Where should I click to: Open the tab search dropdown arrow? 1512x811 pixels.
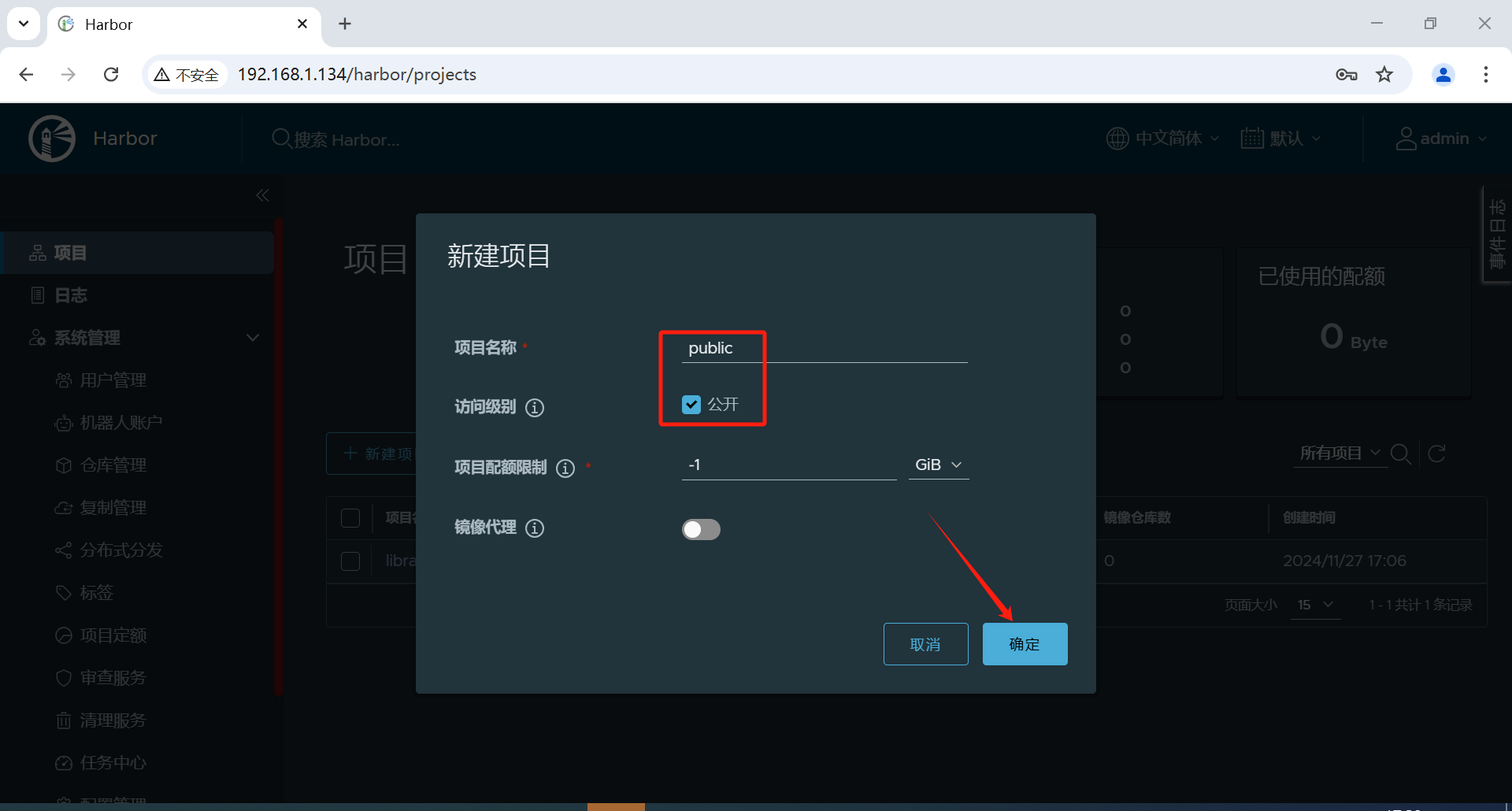[x=24, y=24]
